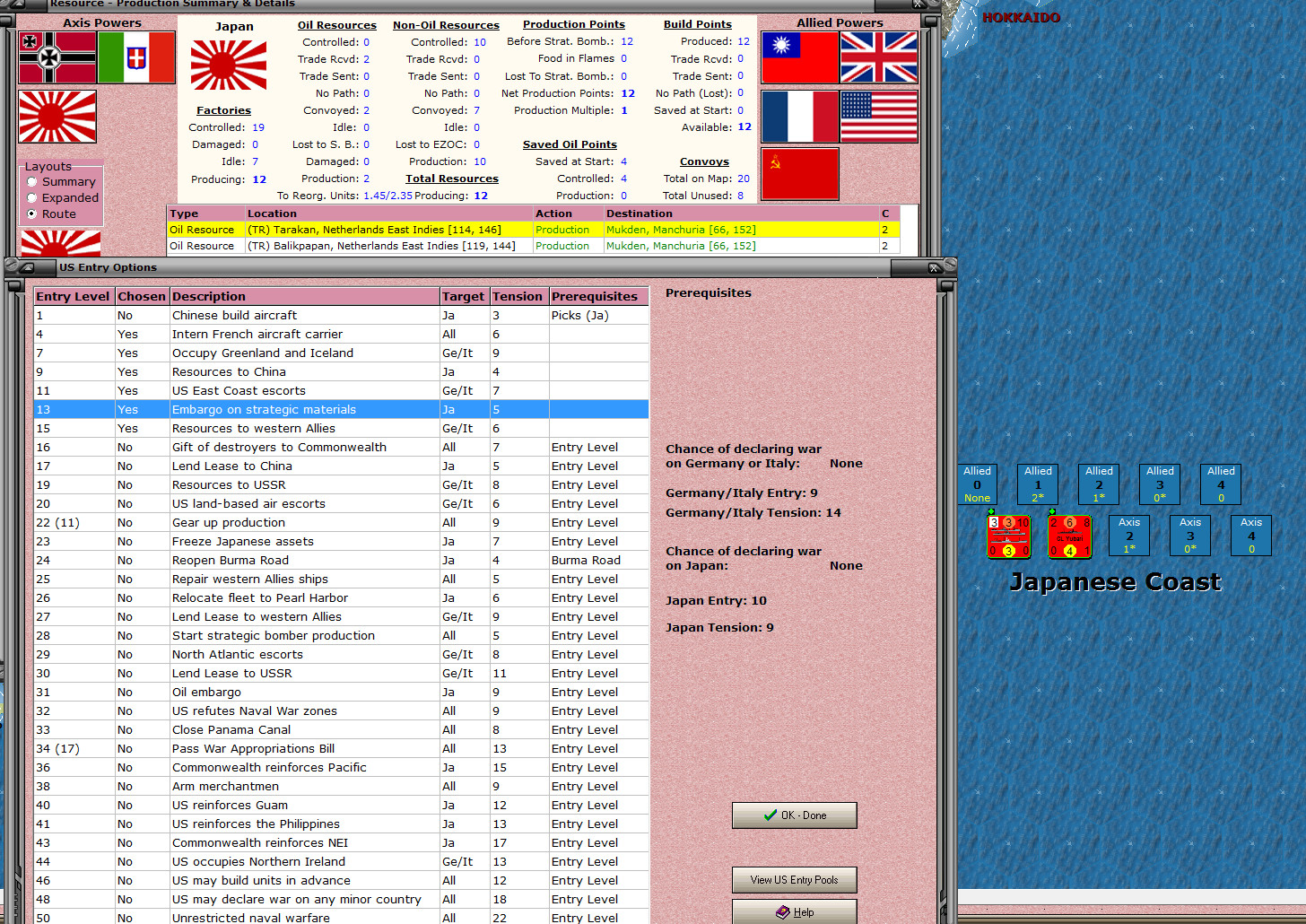Choose the Expanded layout radio button
The image size is (1306, 924).
[32, 197]
